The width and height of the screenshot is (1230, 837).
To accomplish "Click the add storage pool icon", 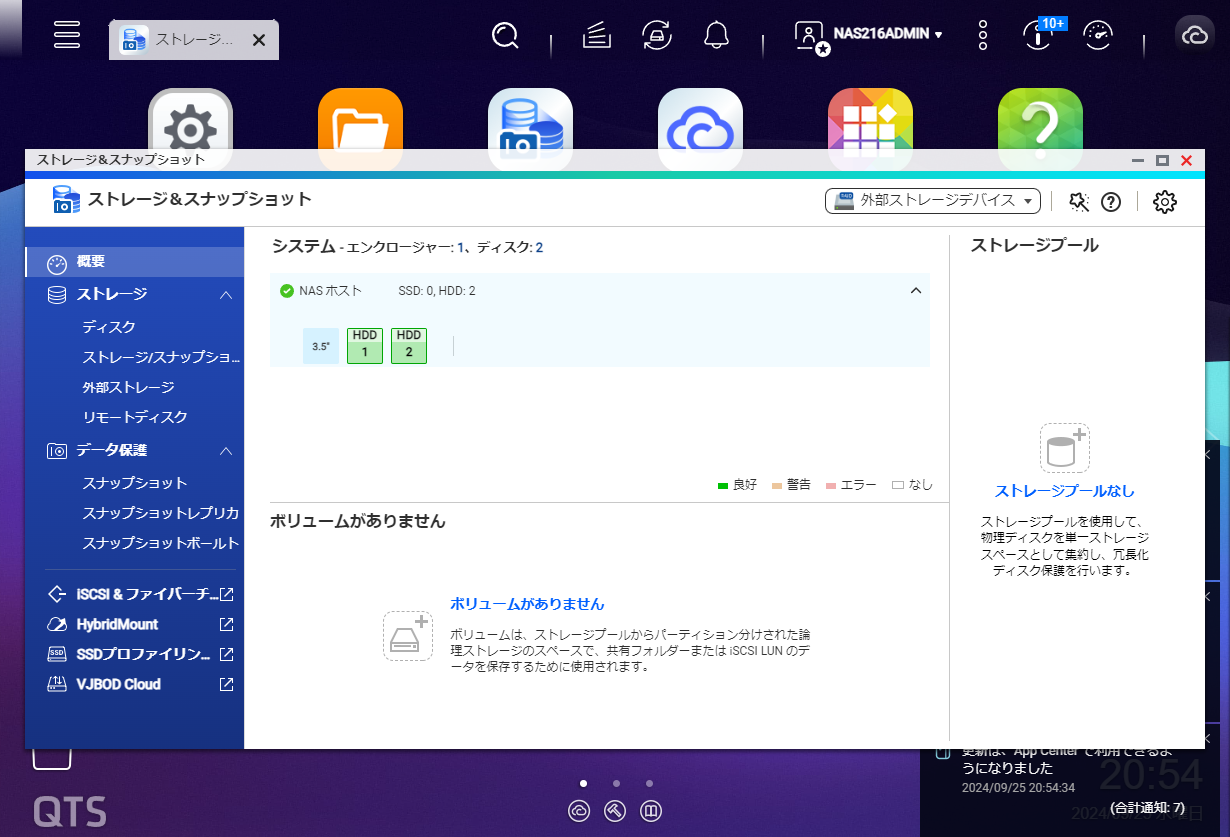I will 1065,447.
